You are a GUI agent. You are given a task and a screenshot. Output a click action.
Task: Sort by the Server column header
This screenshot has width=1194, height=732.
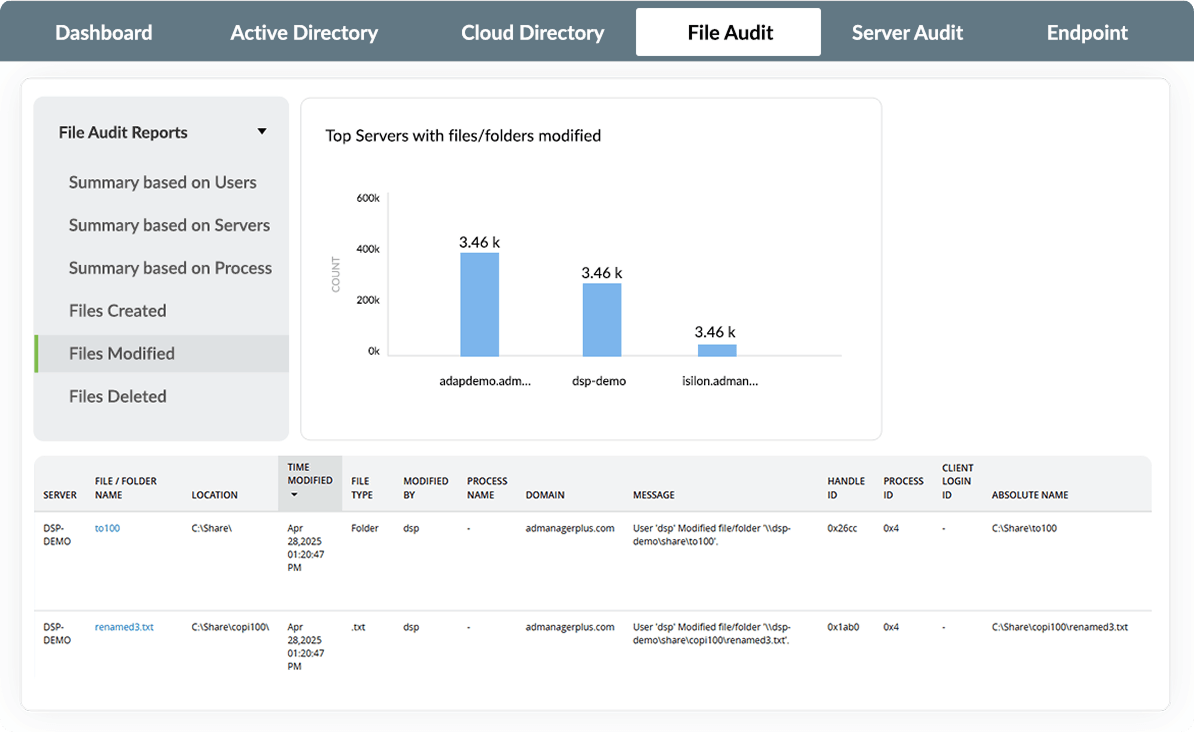point(60,495)
